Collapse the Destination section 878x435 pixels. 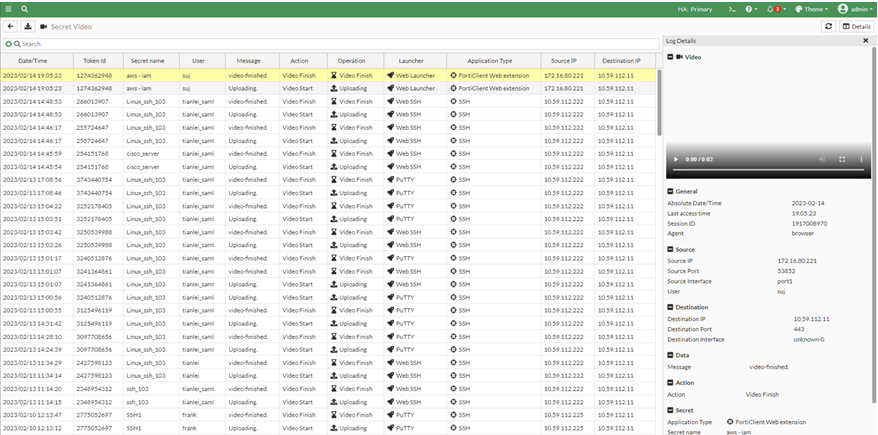pyautogui.click(x=670, y=307)
